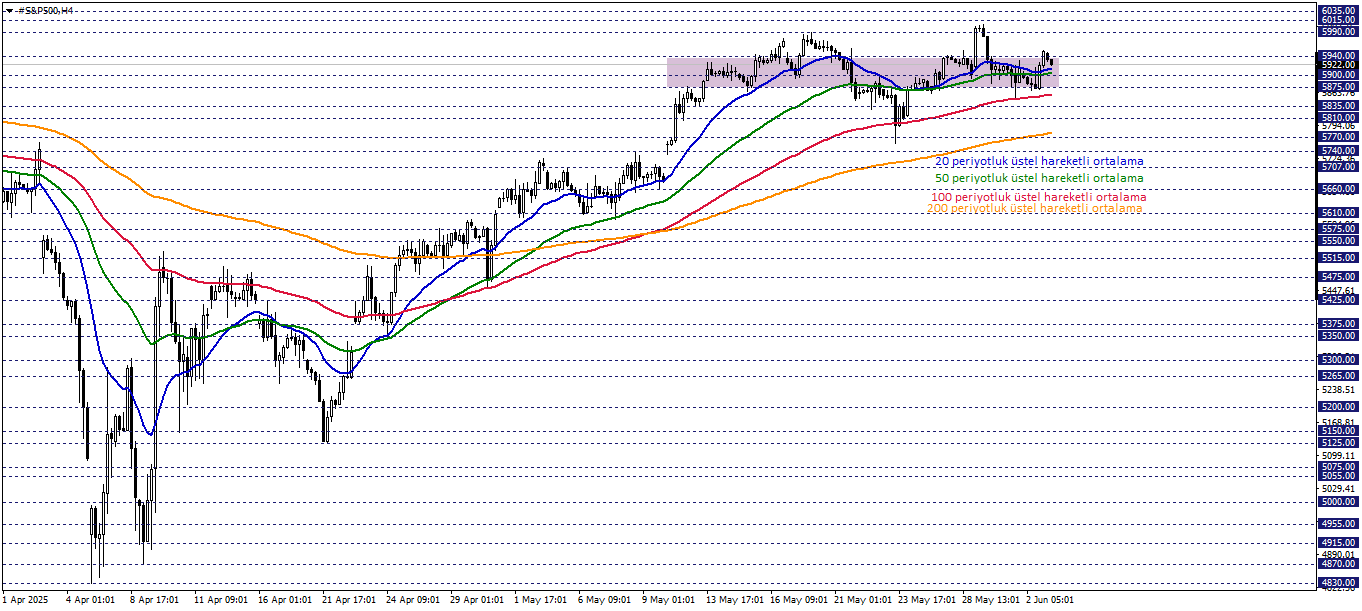Click the 21 May 01:01 date label
The image size is (1362, 611).
861,600
